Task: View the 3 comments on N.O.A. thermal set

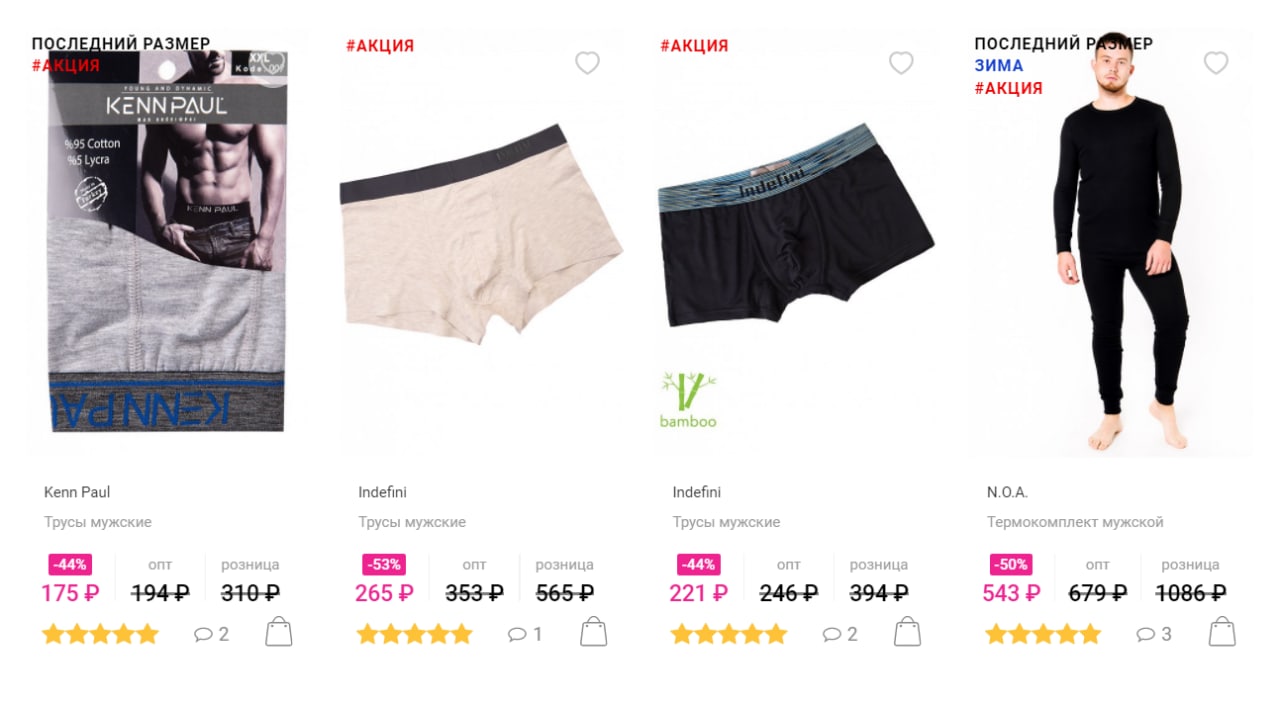Action: (x=1154, y=634)
